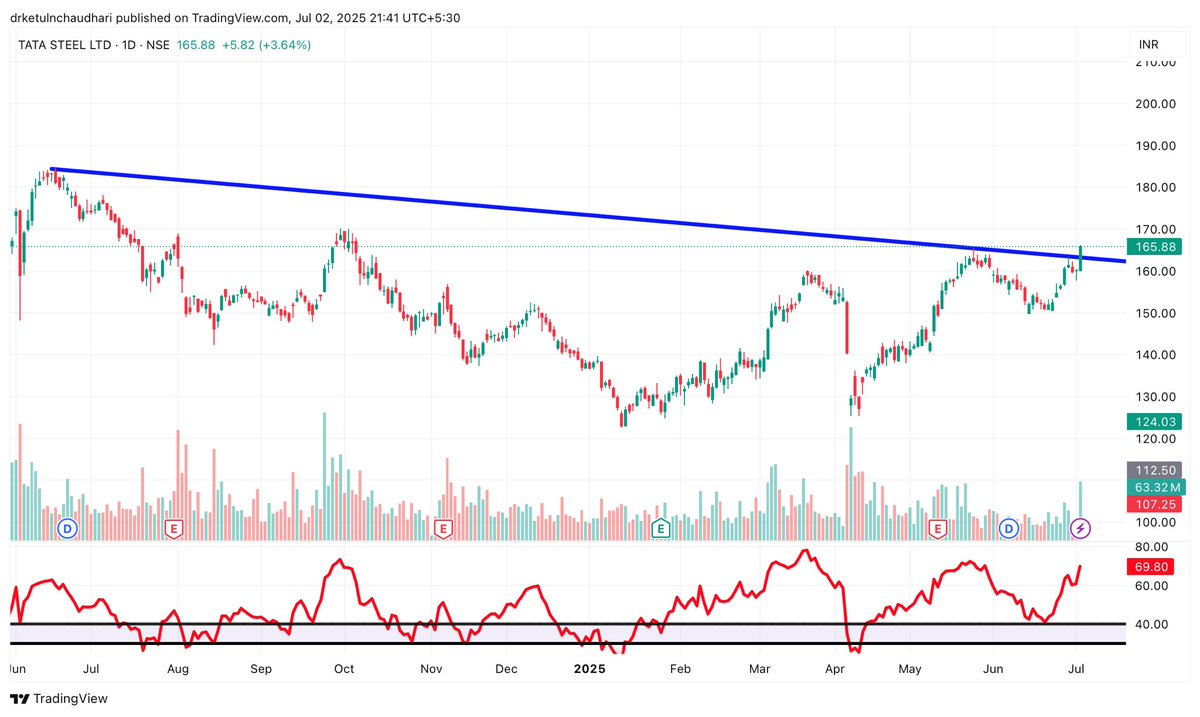Open the purple lightning event marker
The height and width of the screenshot is (717, 1200).
point(1080,527)
